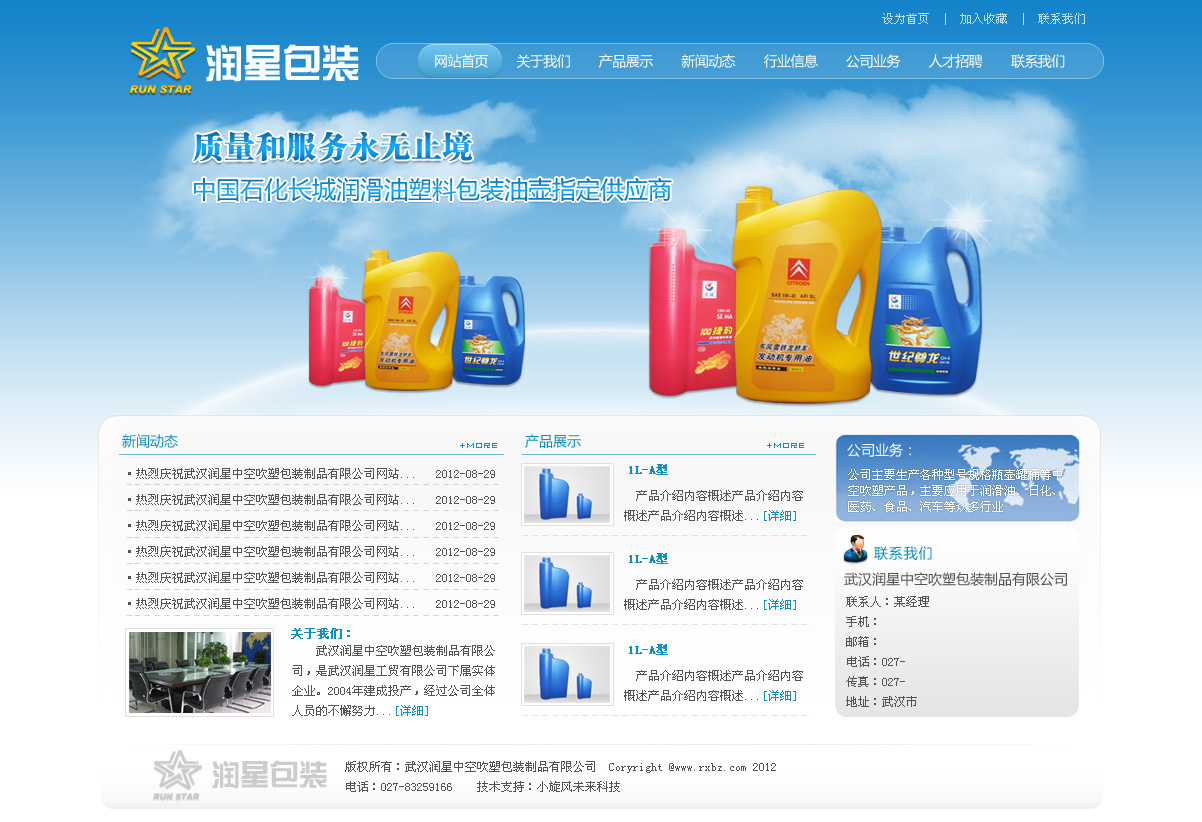The width and height of the screenshot is (1202, 822).
Task: Open the third product's 1L-A型 title
Action: click(x=648, y=650)
